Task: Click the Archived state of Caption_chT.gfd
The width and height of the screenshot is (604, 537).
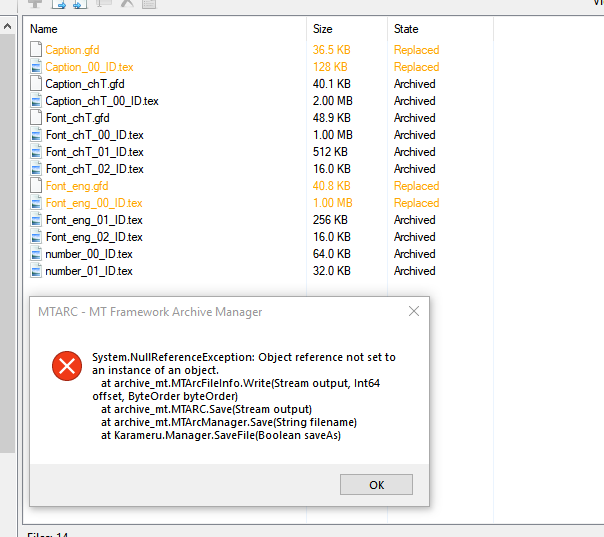Action: [x=414, y=84]
